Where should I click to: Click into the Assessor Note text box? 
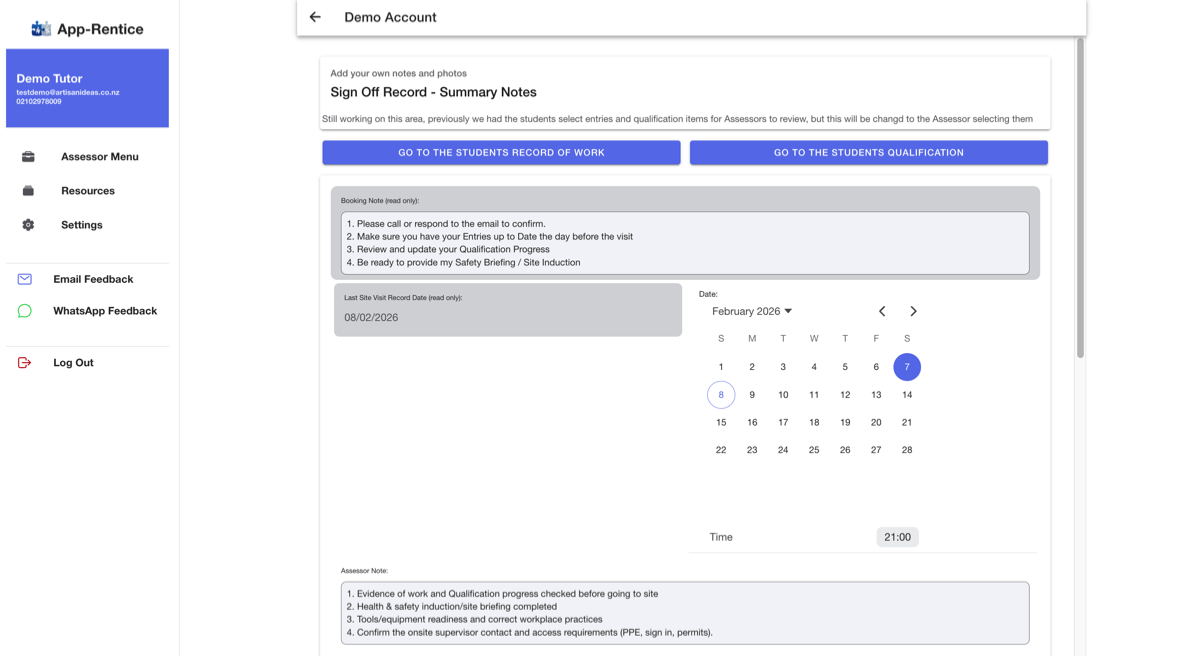[685, 613]
